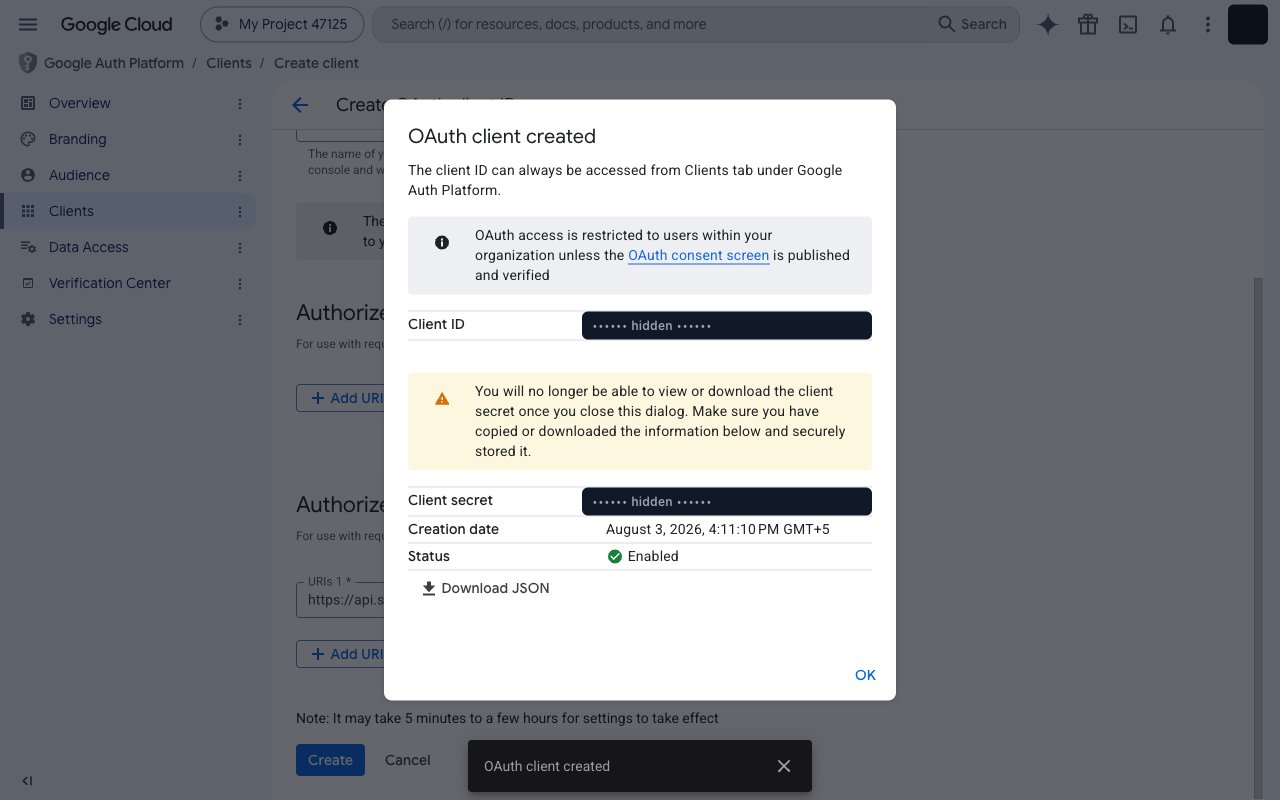Open Branding in the sidebar
This screenshot has width=1280, height=800.
(x=78, y=139)
